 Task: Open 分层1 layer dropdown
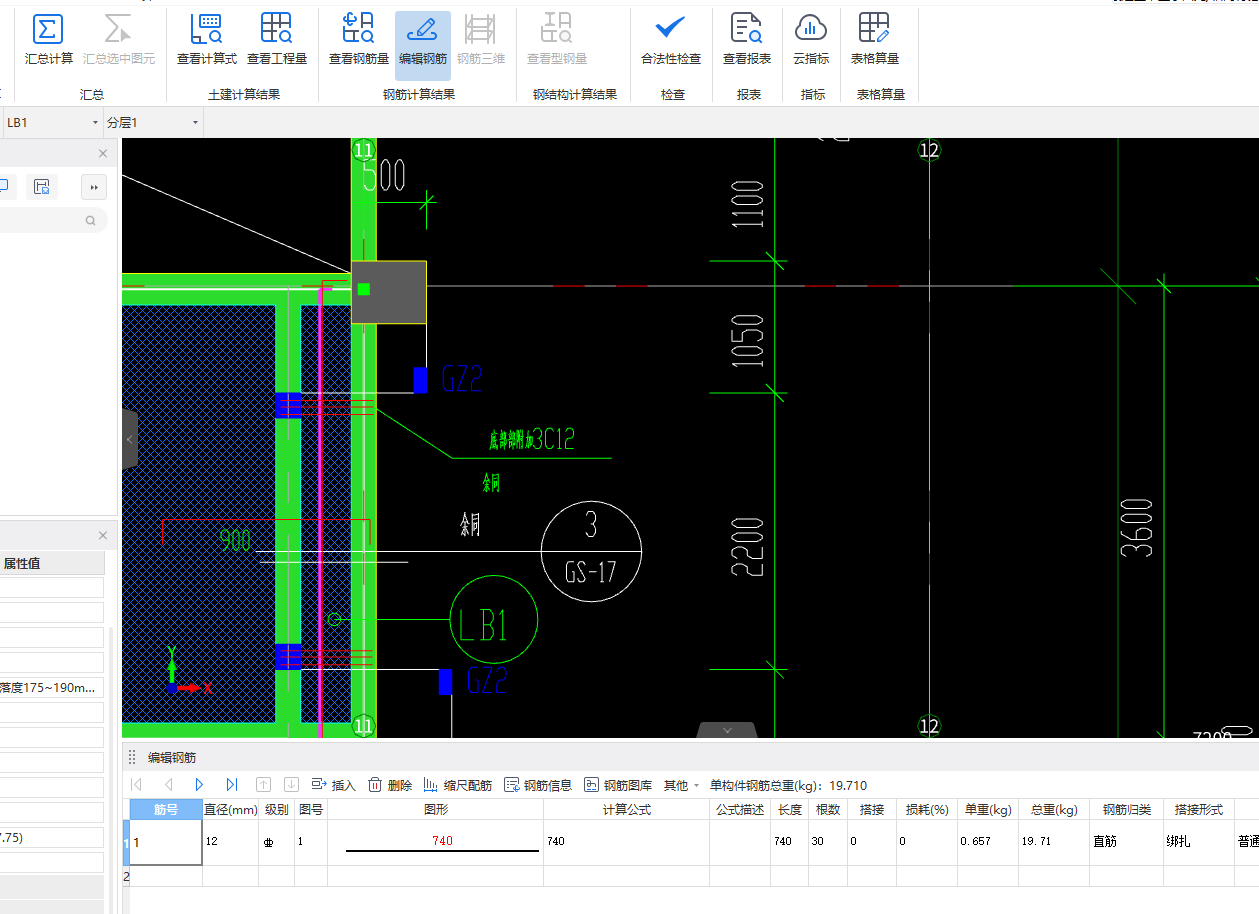pyautogui.click(x=153, y=122)
